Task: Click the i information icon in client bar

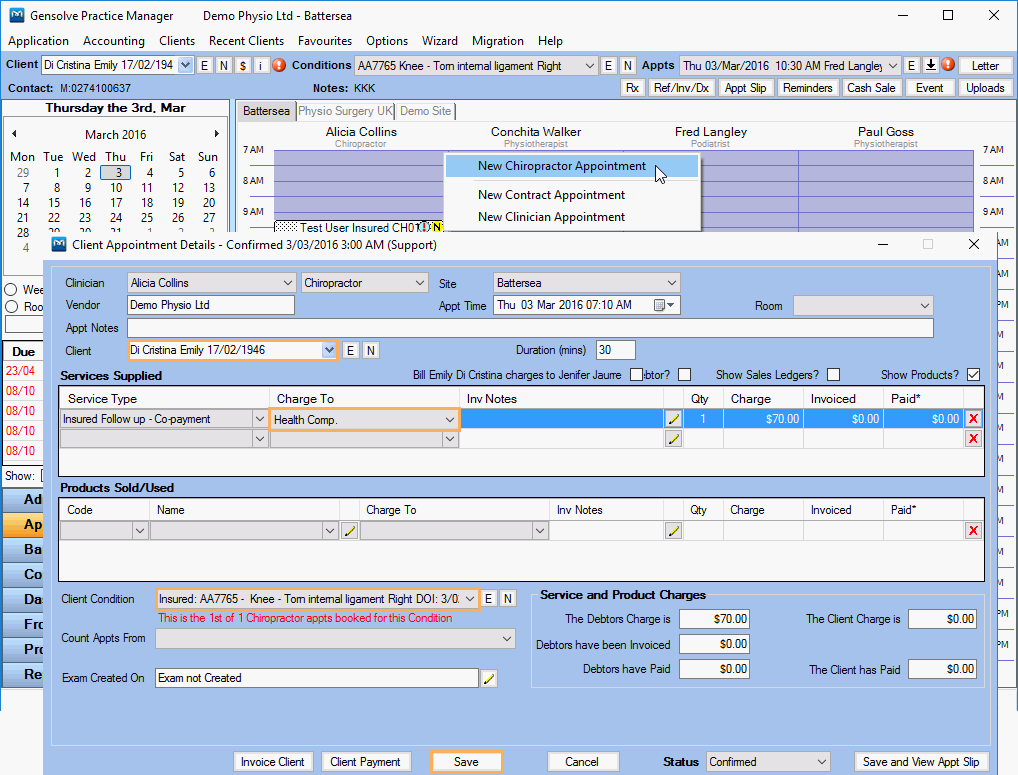Action: point(260,64)
